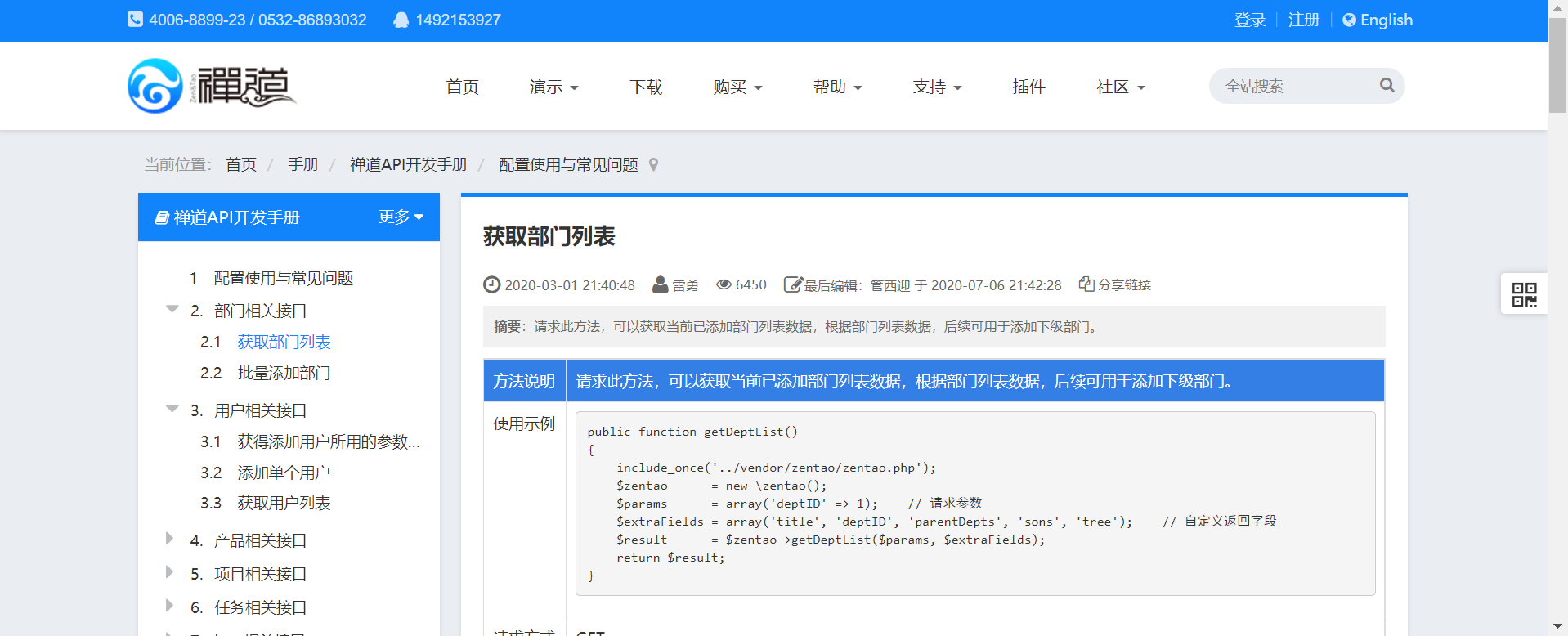Click the ZenTao logo icon

click(155, 86)
